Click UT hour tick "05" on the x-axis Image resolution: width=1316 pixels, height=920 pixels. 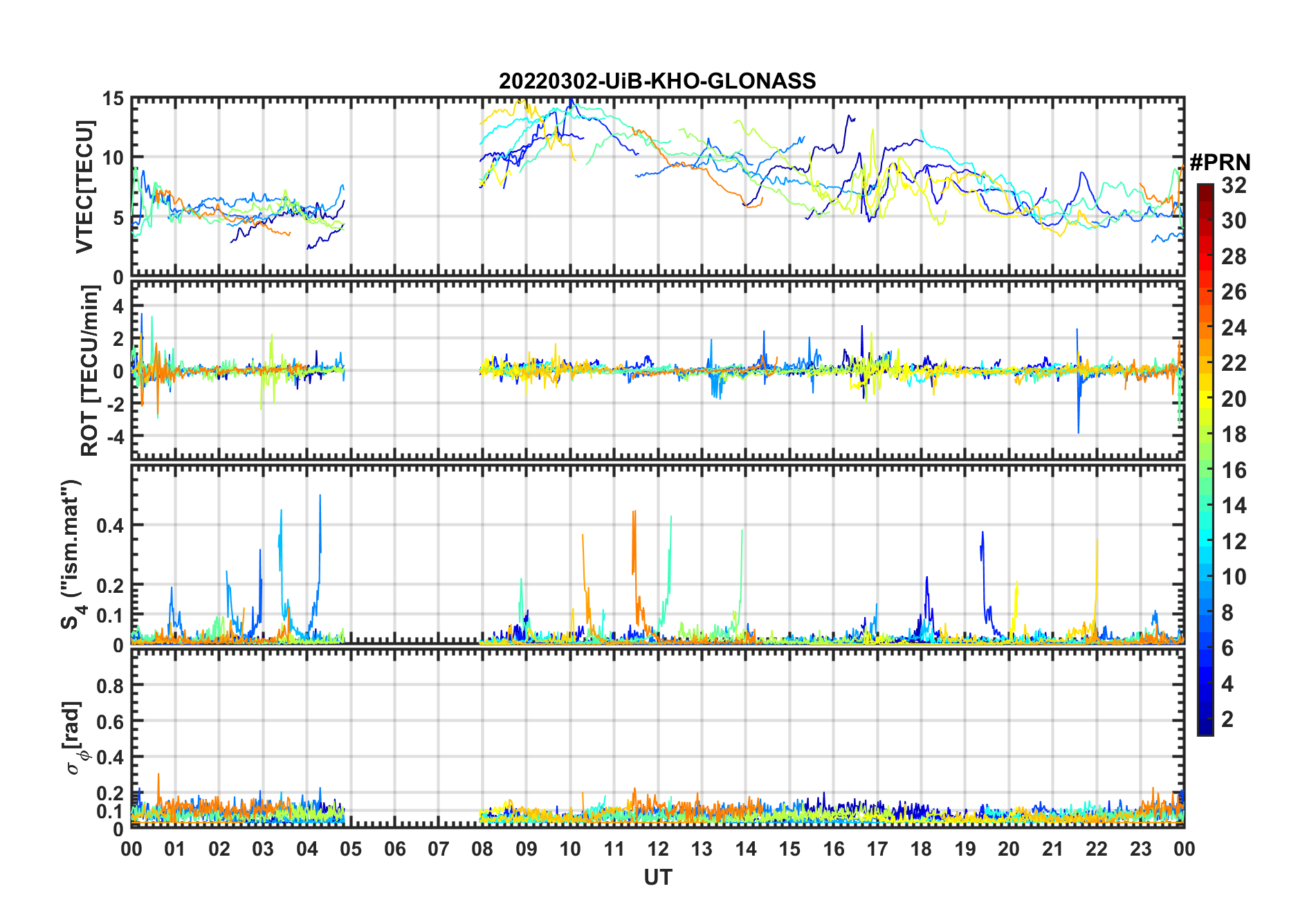tap(351, 849)
